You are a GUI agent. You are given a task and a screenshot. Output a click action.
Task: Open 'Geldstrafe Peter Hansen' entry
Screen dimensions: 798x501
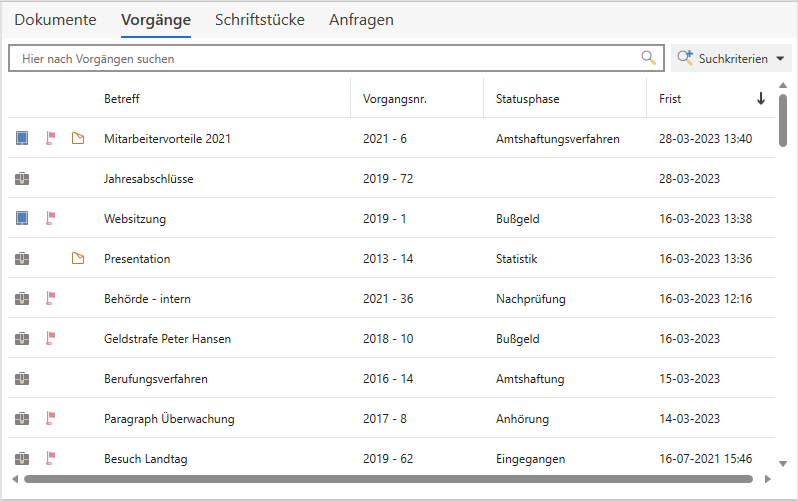point(167,339)
